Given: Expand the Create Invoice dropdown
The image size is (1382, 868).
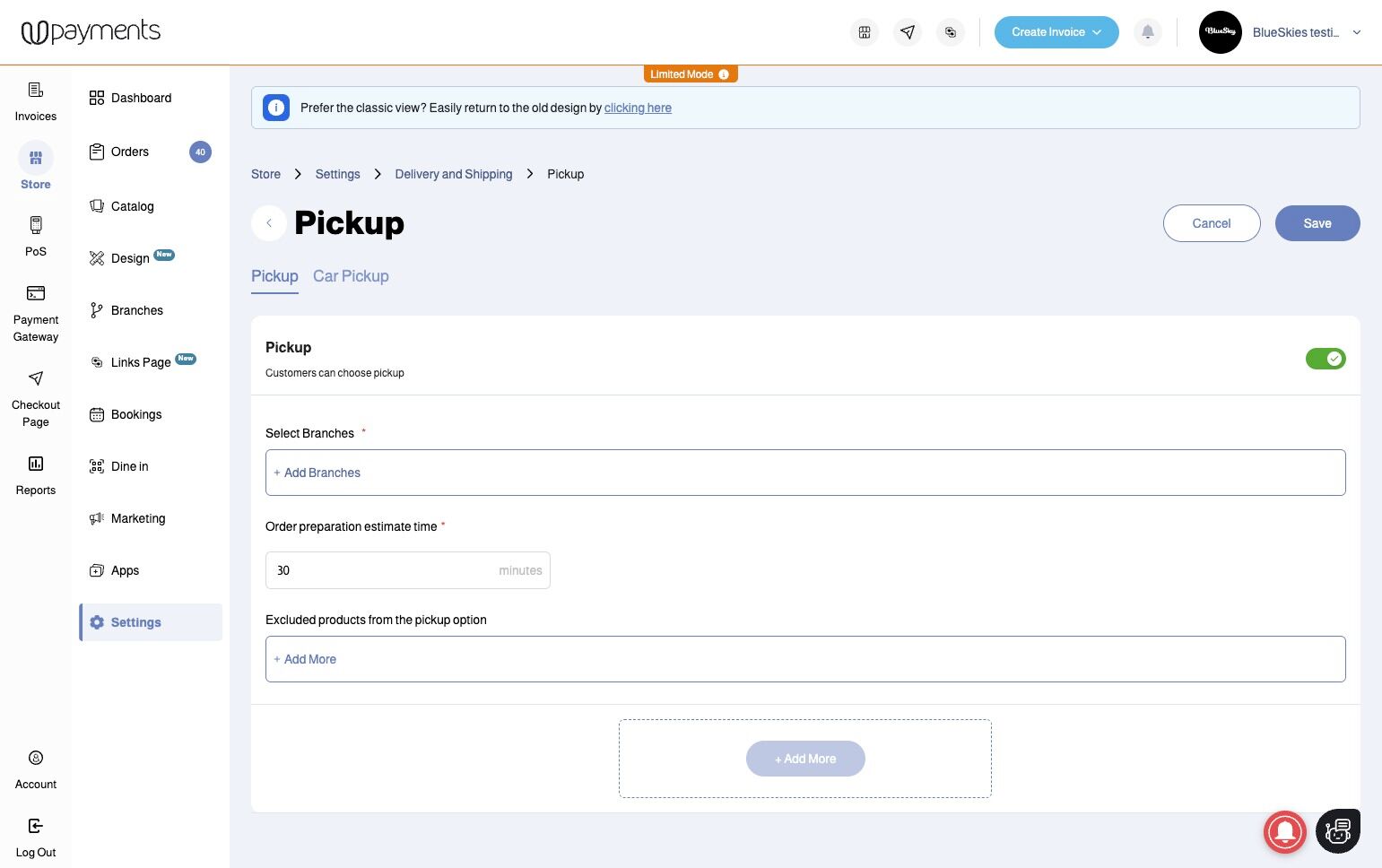Looking at the screenshot, I should [x=1056, y=32].
